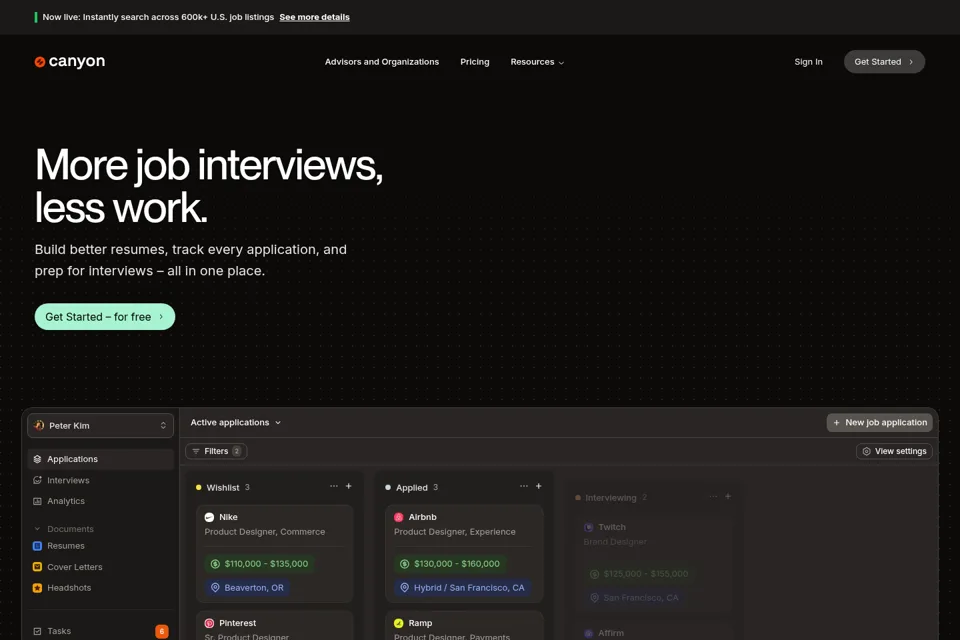Click the Ramp card title
The height and width of the screenshot is (640, 960).
point(420,623)
